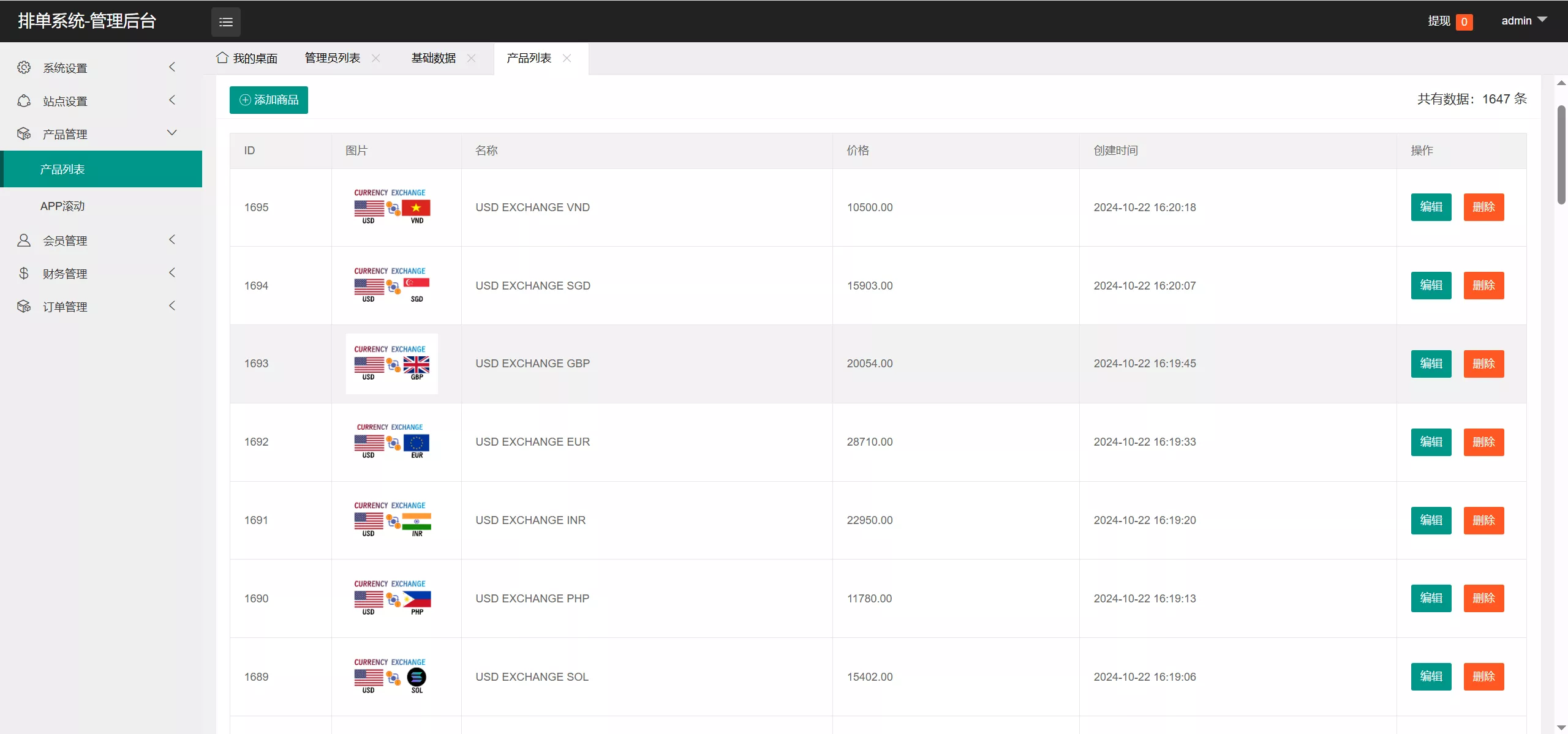Delete the USD EXCHANGE EUR product
The image size is (1568, 734).
point(1483,442)
